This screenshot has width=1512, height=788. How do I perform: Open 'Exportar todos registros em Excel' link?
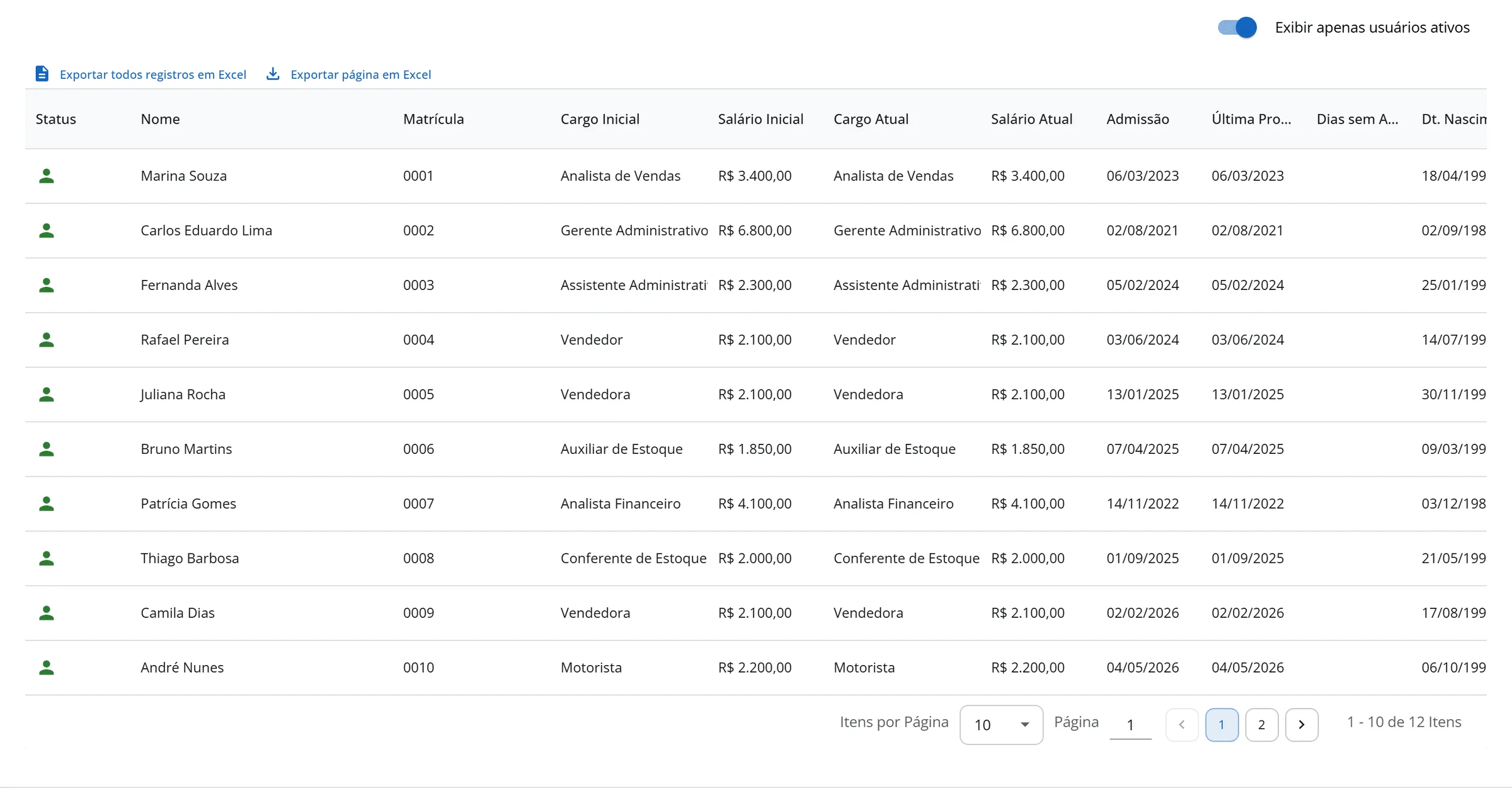pos(153,74)
